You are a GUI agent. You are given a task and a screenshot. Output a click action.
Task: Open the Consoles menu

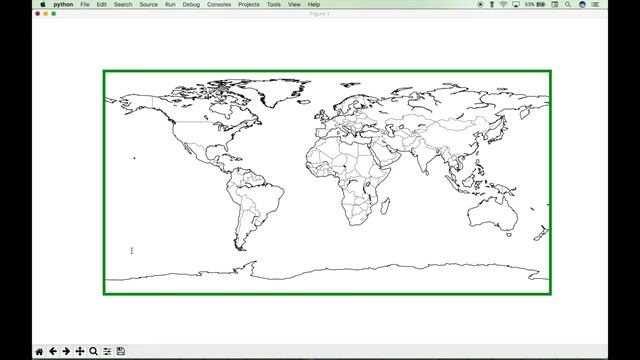pyautogui.click(x=219, y=4)
